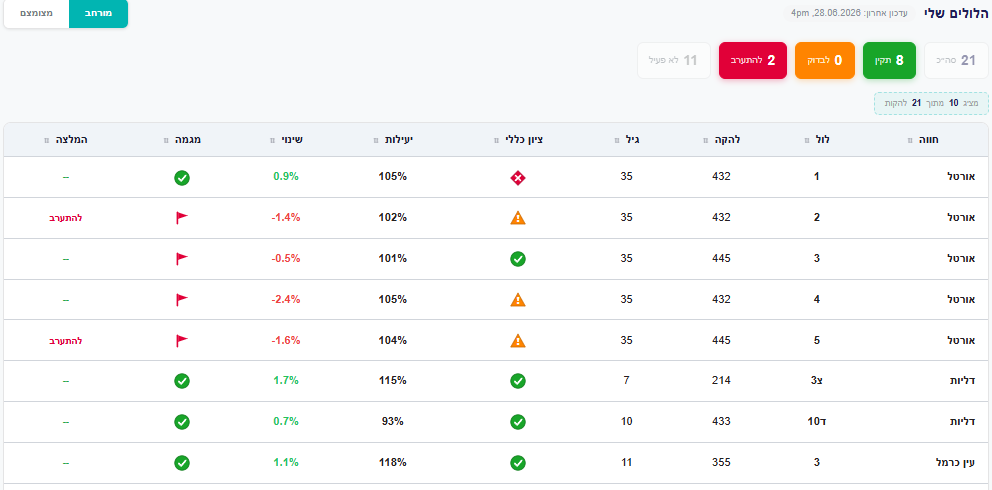Click the עדכון אחרון timestamp label

[851, 13]
